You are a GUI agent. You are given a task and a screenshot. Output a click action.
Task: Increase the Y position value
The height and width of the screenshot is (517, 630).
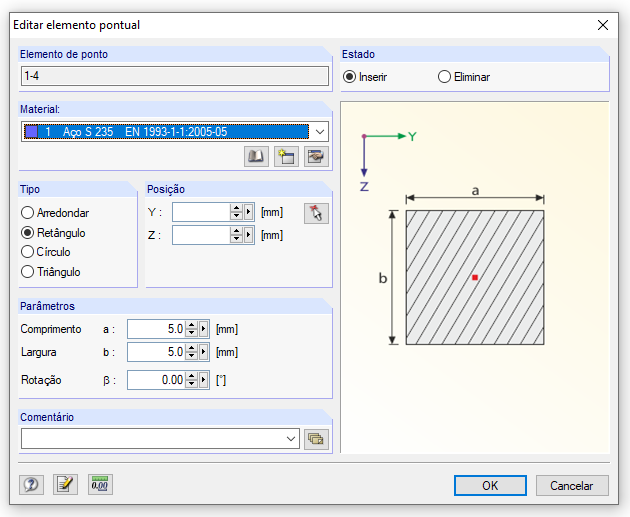(236, 208)
